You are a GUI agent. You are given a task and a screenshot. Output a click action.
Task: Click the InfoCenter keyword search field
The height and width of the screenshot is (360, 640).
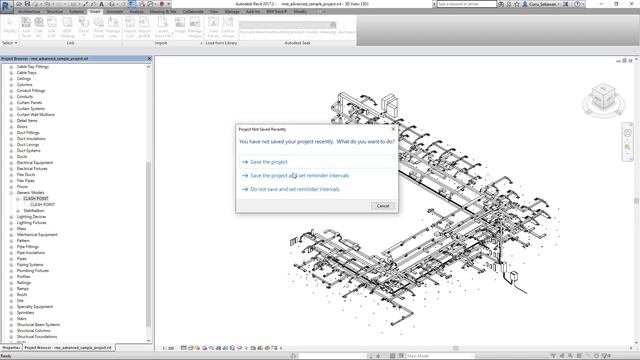[x=467, y=4]
